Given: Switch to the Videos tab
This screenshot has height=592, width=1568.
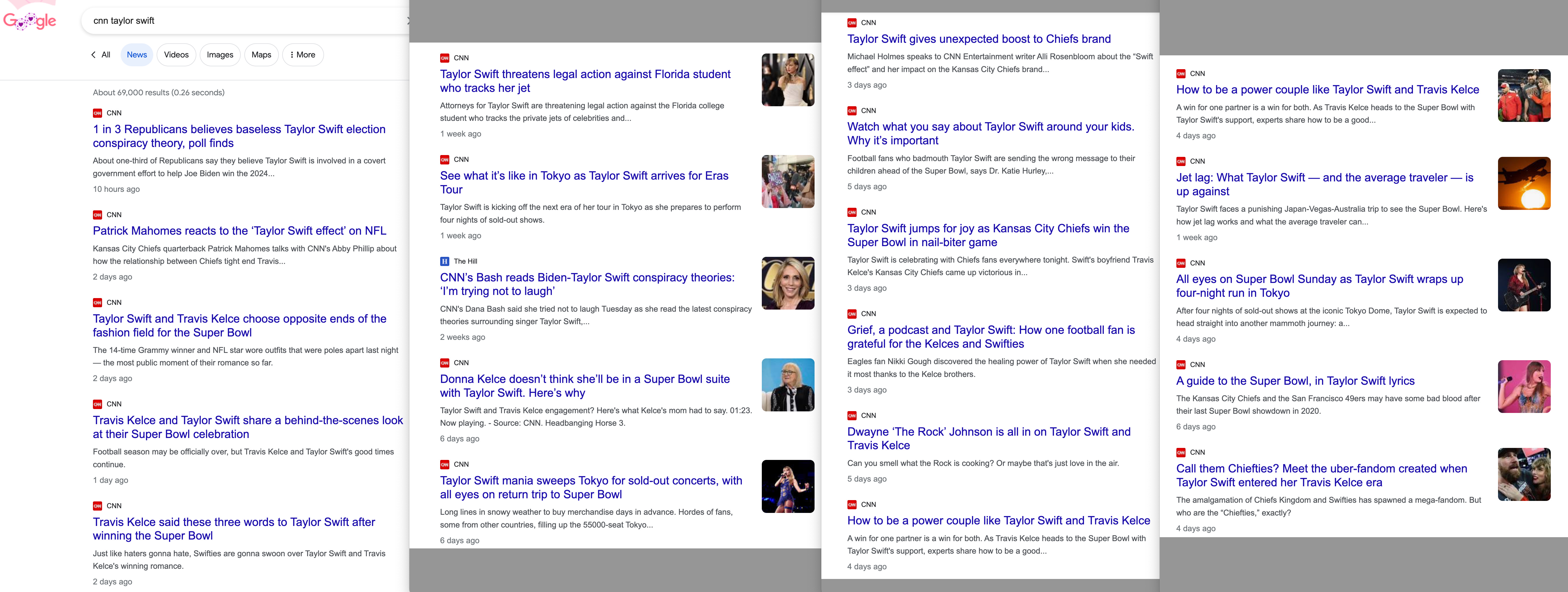Looking at the screenshot, I should [176, 55].
